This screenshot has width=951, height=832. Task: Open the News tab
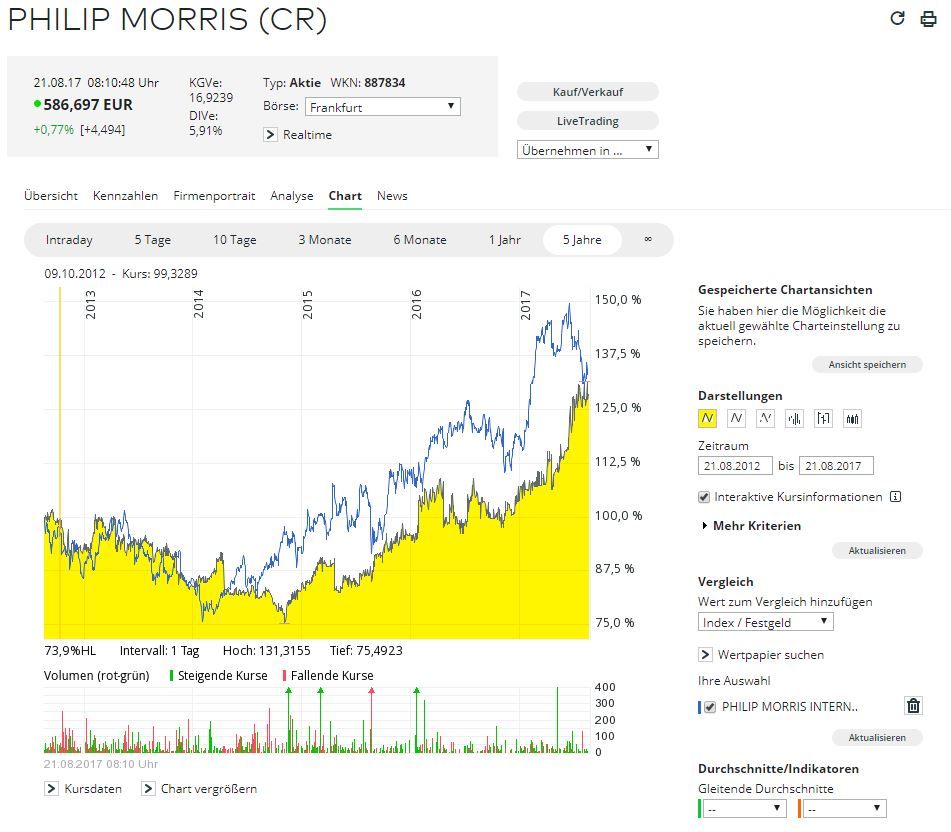(392, 196)
